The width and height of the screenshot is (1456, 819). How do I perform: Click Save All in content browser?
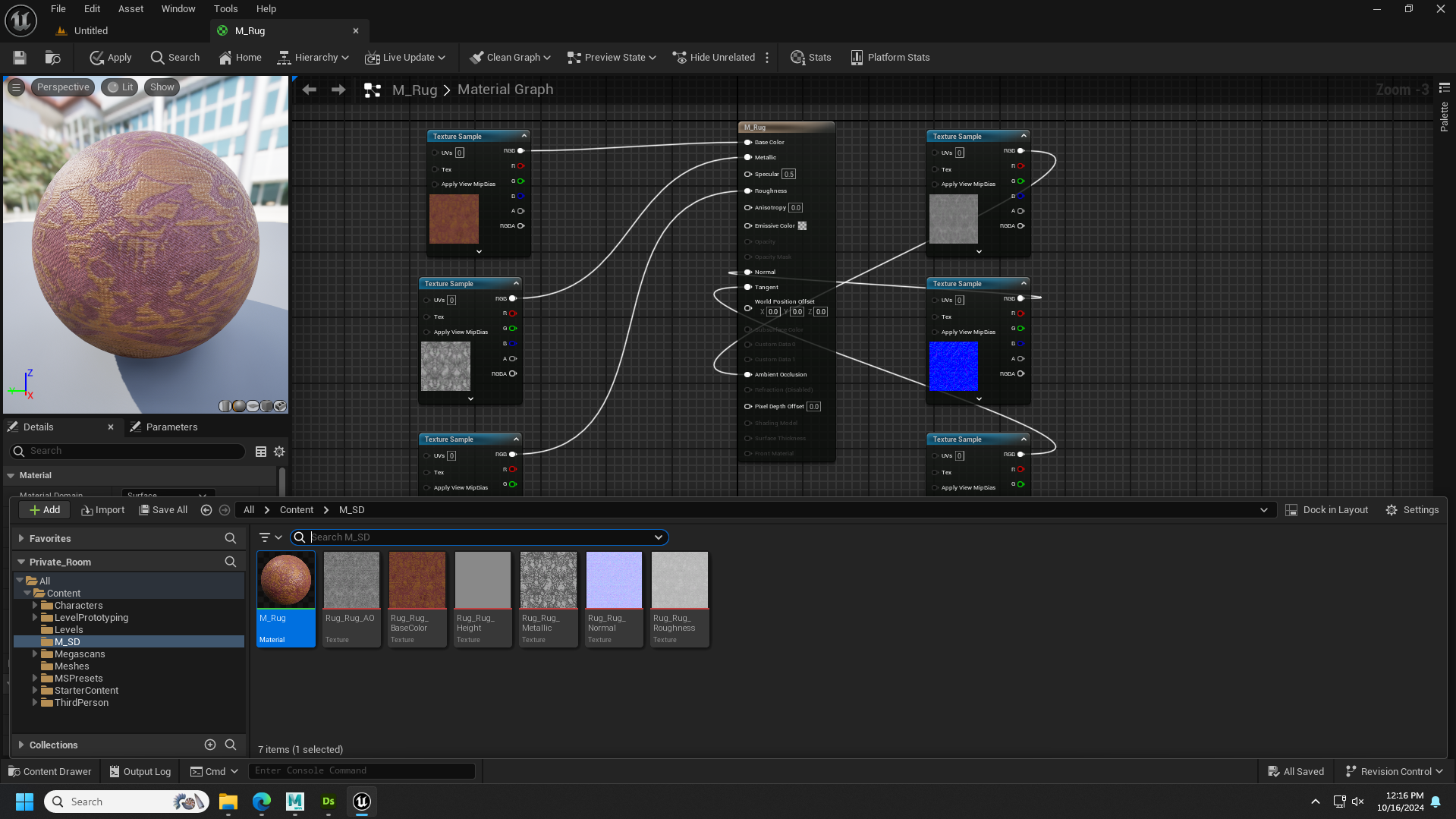tap(163, 510)
